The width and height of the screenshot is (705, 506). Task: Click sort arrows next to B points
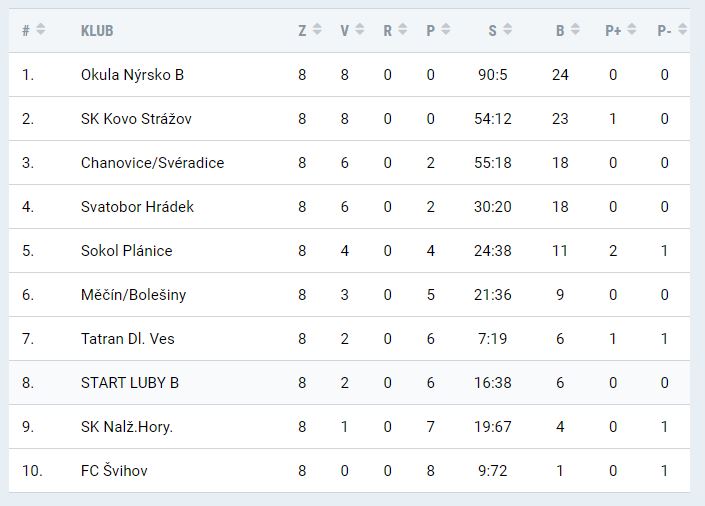[x=575, y=30]
